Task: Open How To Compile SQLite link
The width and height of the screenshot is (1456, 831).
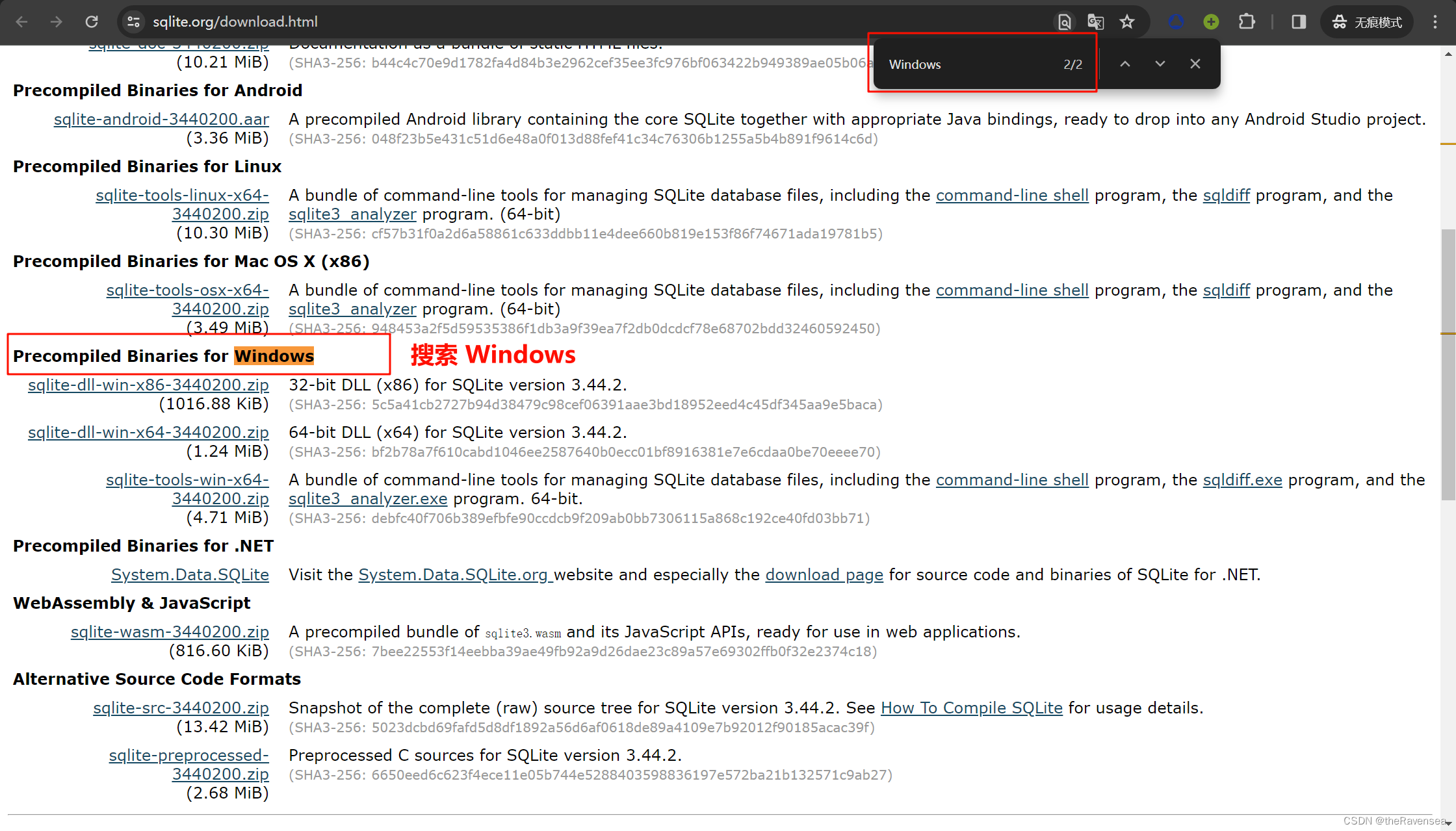Action: (x=971, y=708)
